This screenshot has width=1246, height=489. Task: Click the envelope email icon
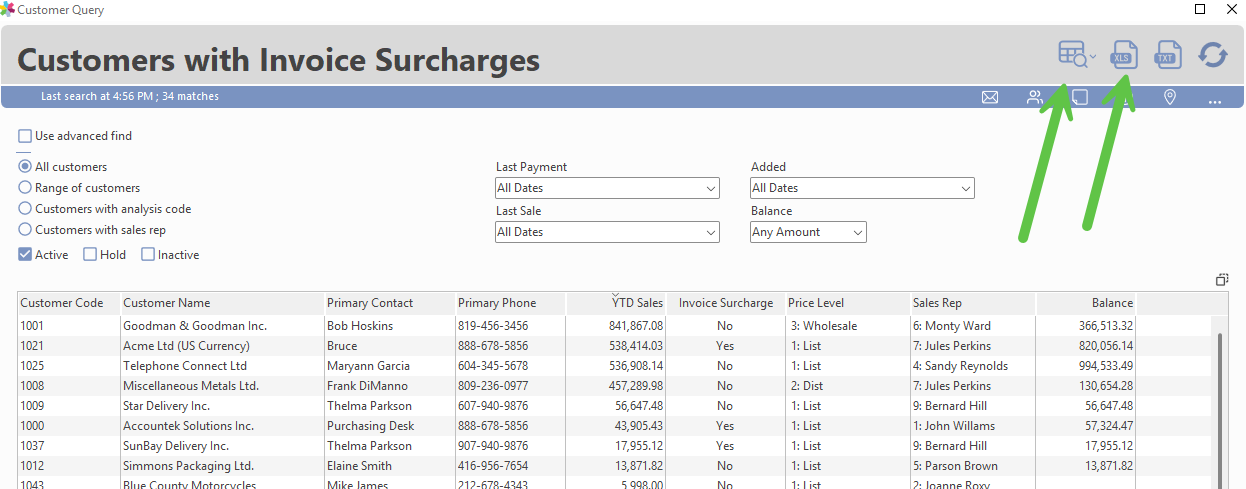click(x=990, y=97)
